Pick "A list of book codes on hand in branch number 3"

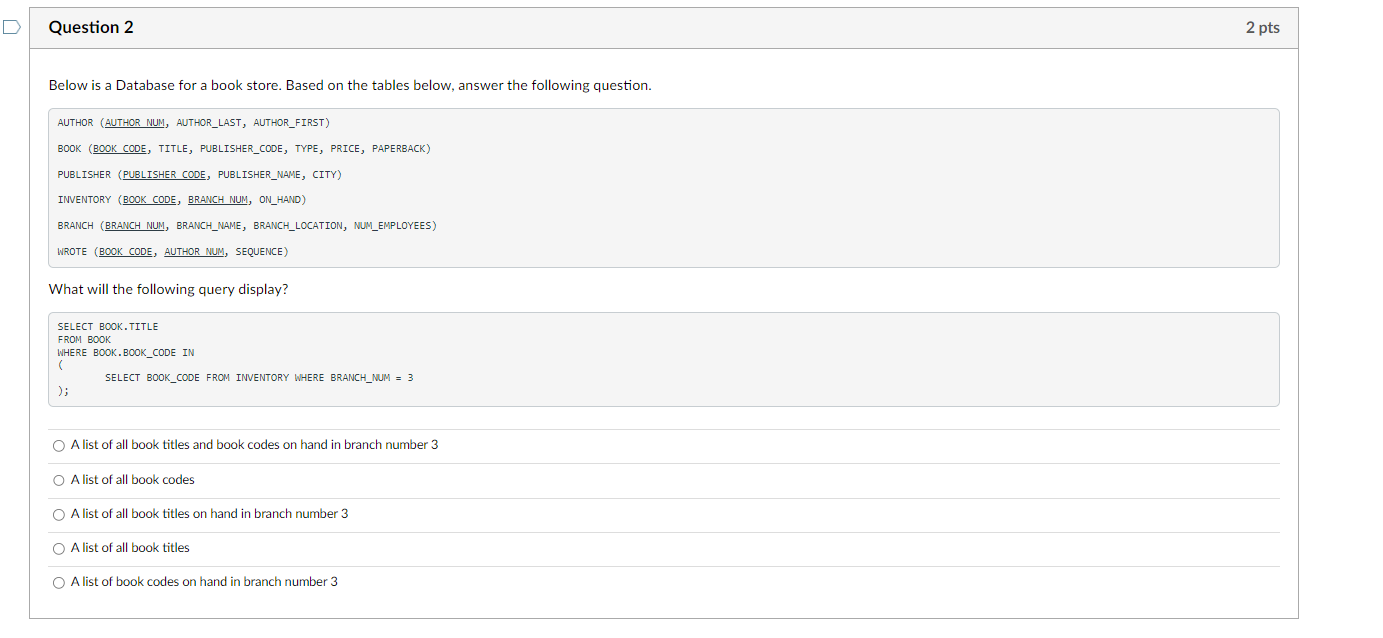(x=58, y=582)
